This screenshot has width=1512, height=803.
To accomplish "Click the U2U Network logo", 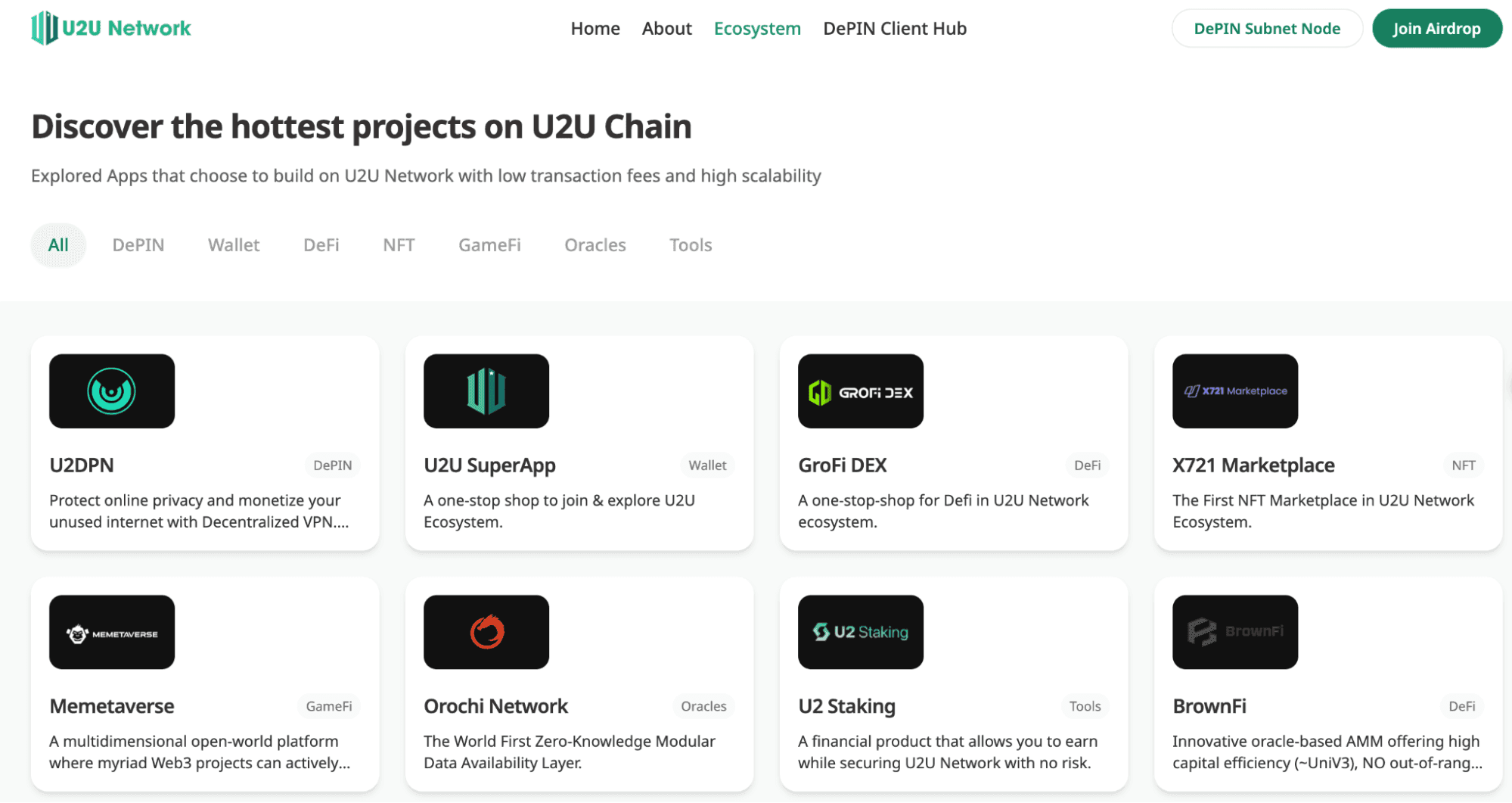I will click(x=111, y=28).
